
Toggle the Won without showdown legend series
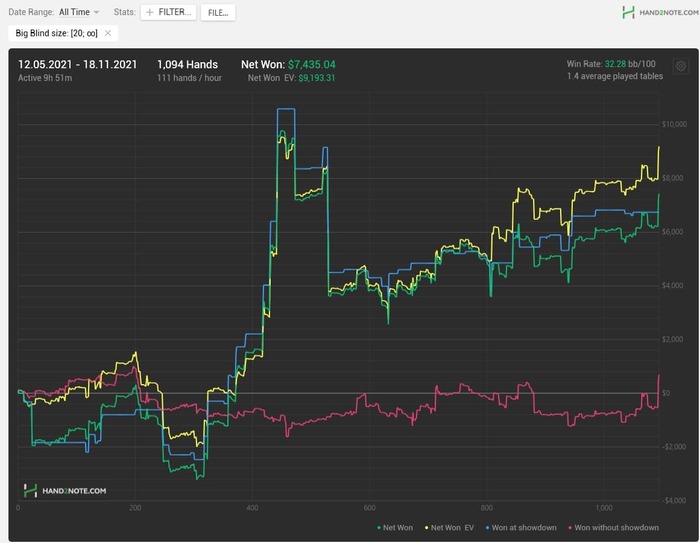[613, 528]
